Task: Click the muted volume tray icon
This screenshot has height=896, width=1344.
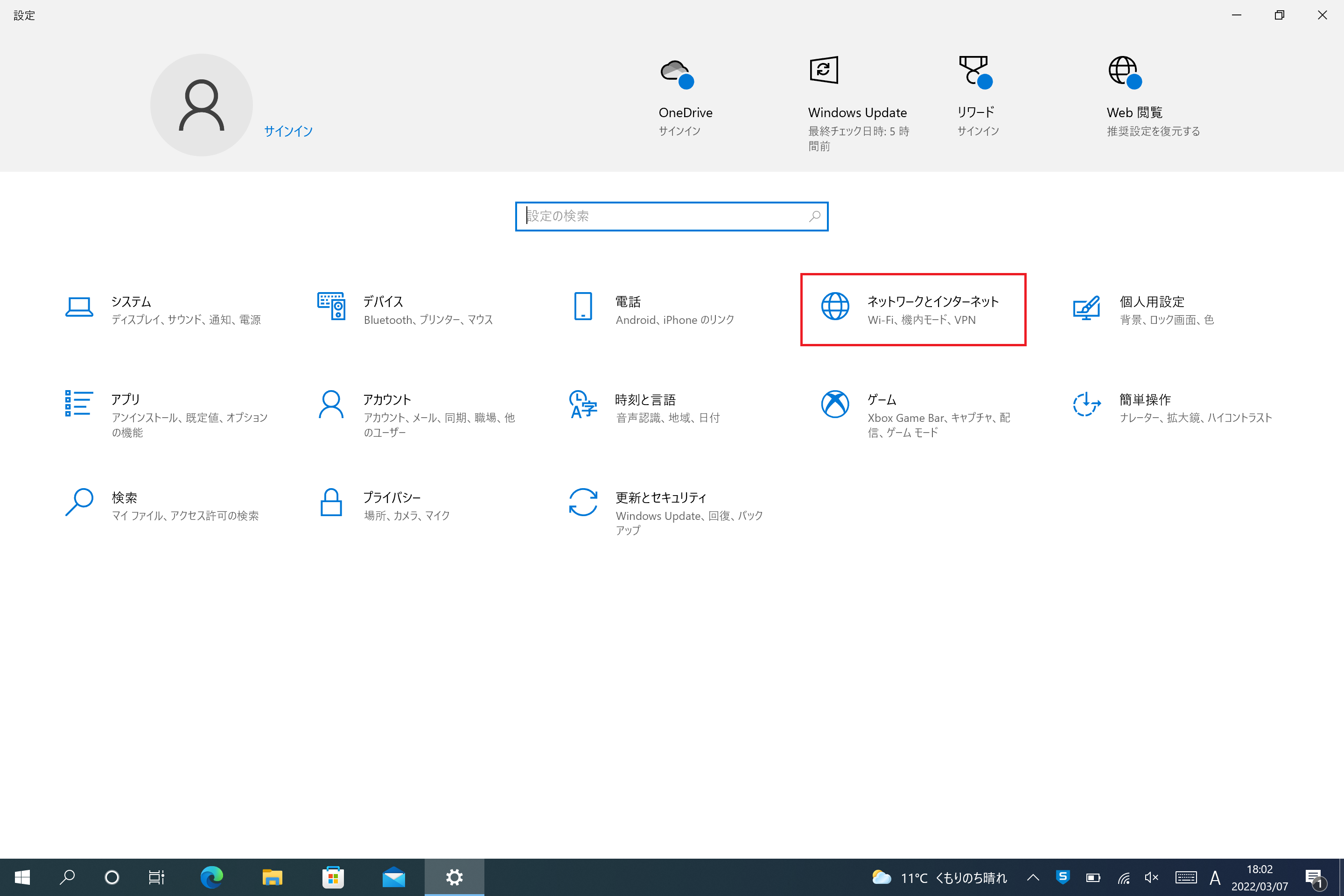Action: [1152, 877]
